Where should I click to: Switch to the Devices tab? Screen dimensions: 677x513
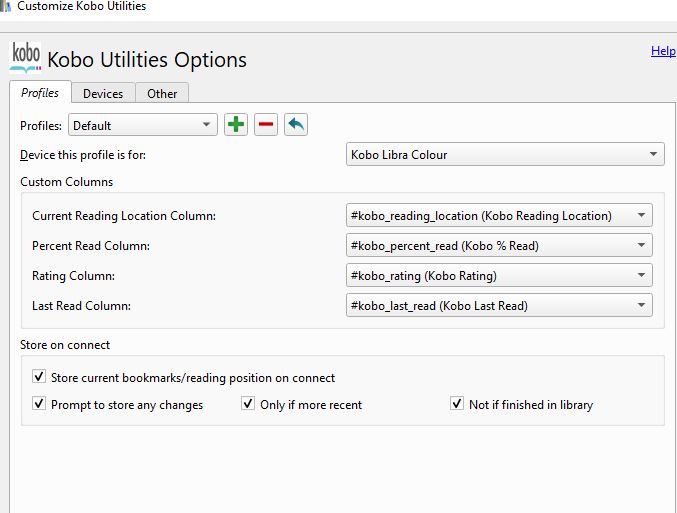point(103,93)
